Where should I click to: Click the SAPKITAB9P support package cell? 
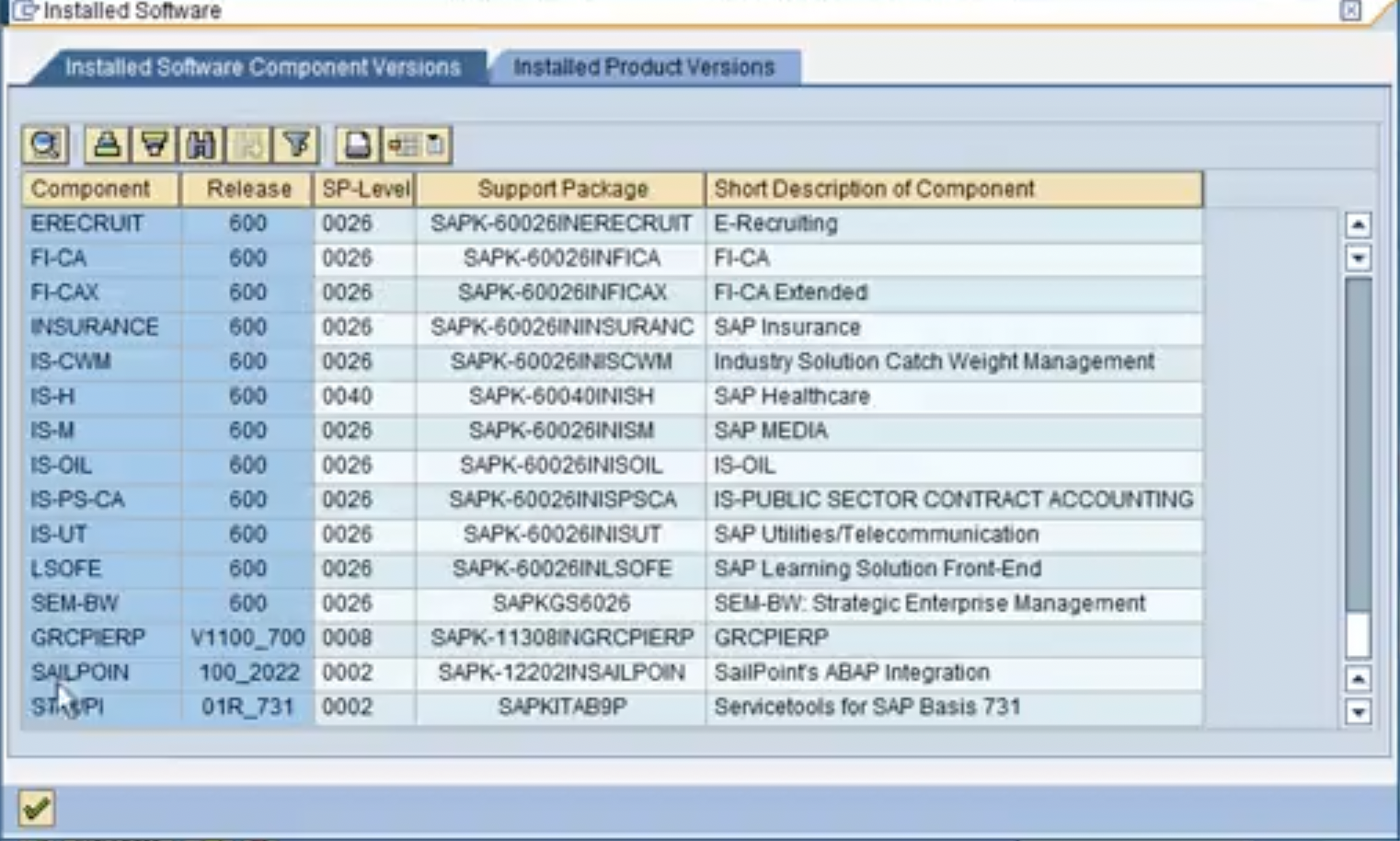click(x=562, y=707)
